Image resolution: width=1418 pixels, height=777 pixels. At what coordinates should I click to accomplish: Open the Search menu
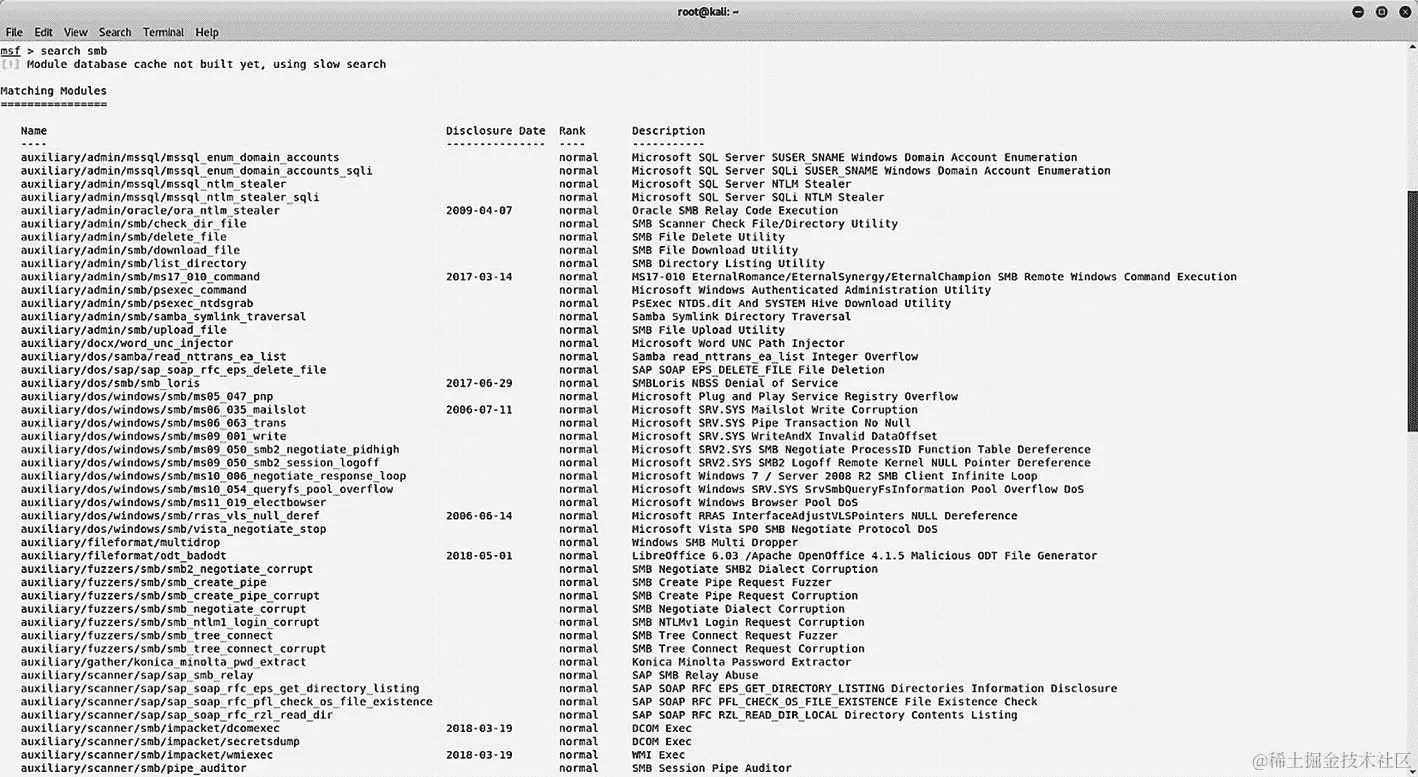click(x=115, y=32)
